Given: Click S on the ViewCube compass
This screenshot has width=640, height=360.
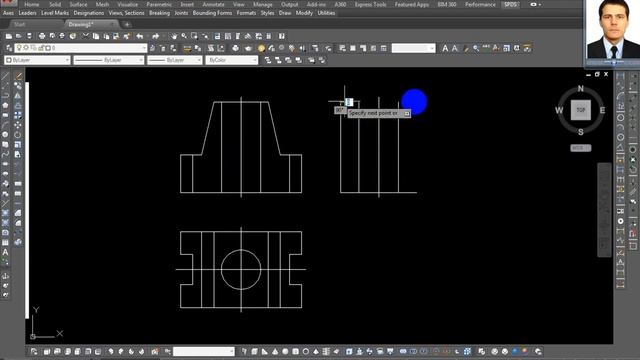Looking at the screenshot, I should point(580,132).
